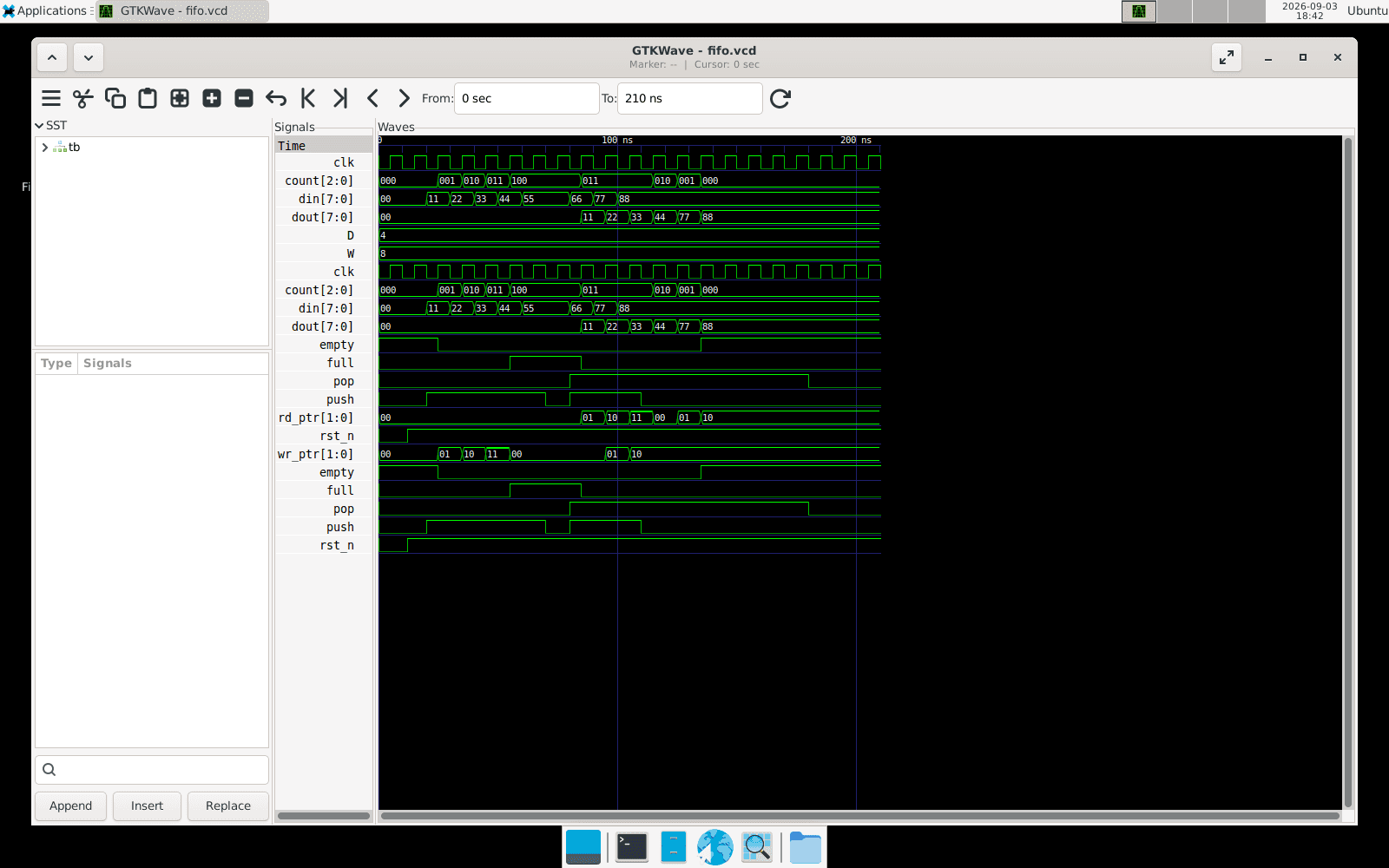Image resolution: width=1389 pixels, height=868 pixels.
Task: Click the date and time clock
Action: (x=1309, y=11)
